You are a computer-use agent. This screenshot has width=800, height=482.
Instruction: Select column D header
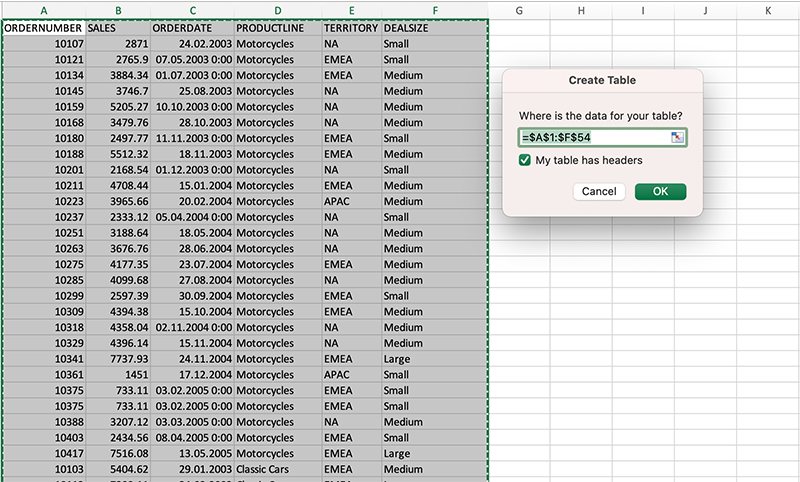pos(277,10)
